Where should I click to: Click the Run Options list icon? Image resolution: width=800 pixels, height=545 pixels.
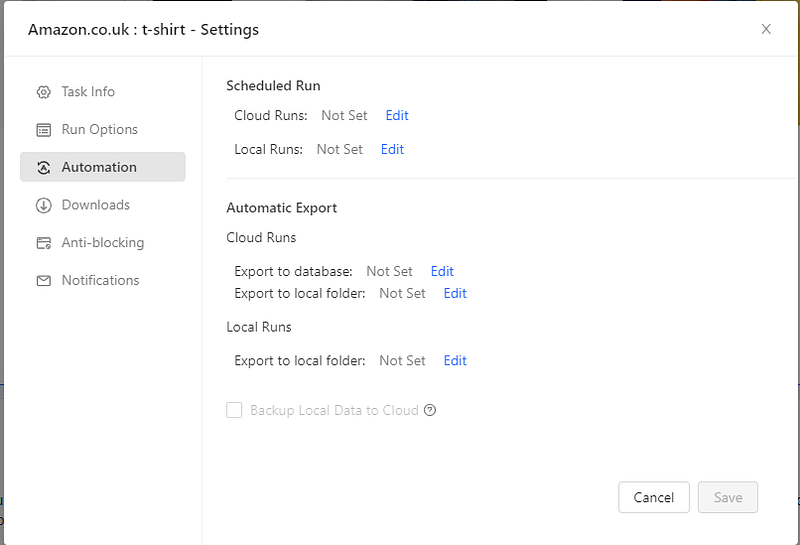point(44,130)
